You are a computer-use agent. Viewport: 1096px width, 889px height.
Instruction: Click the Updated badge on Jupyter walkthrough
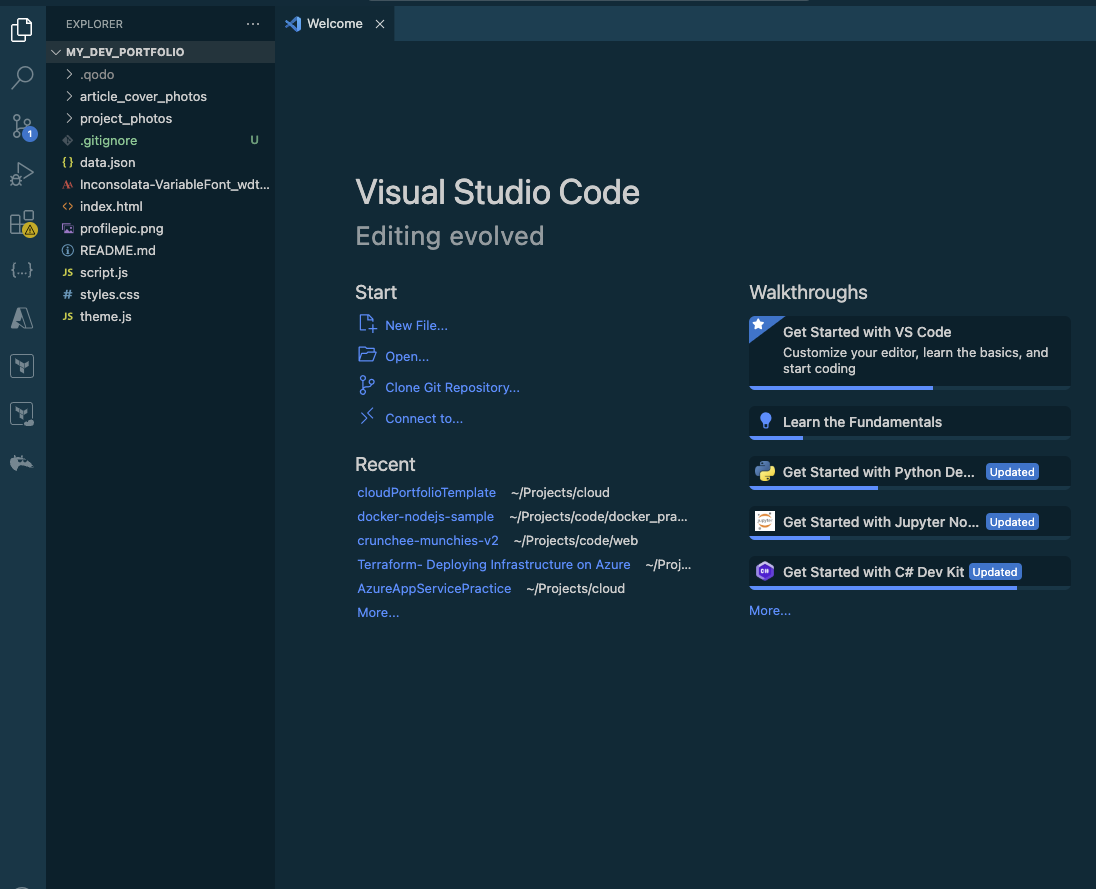(x=1011, y=522)
